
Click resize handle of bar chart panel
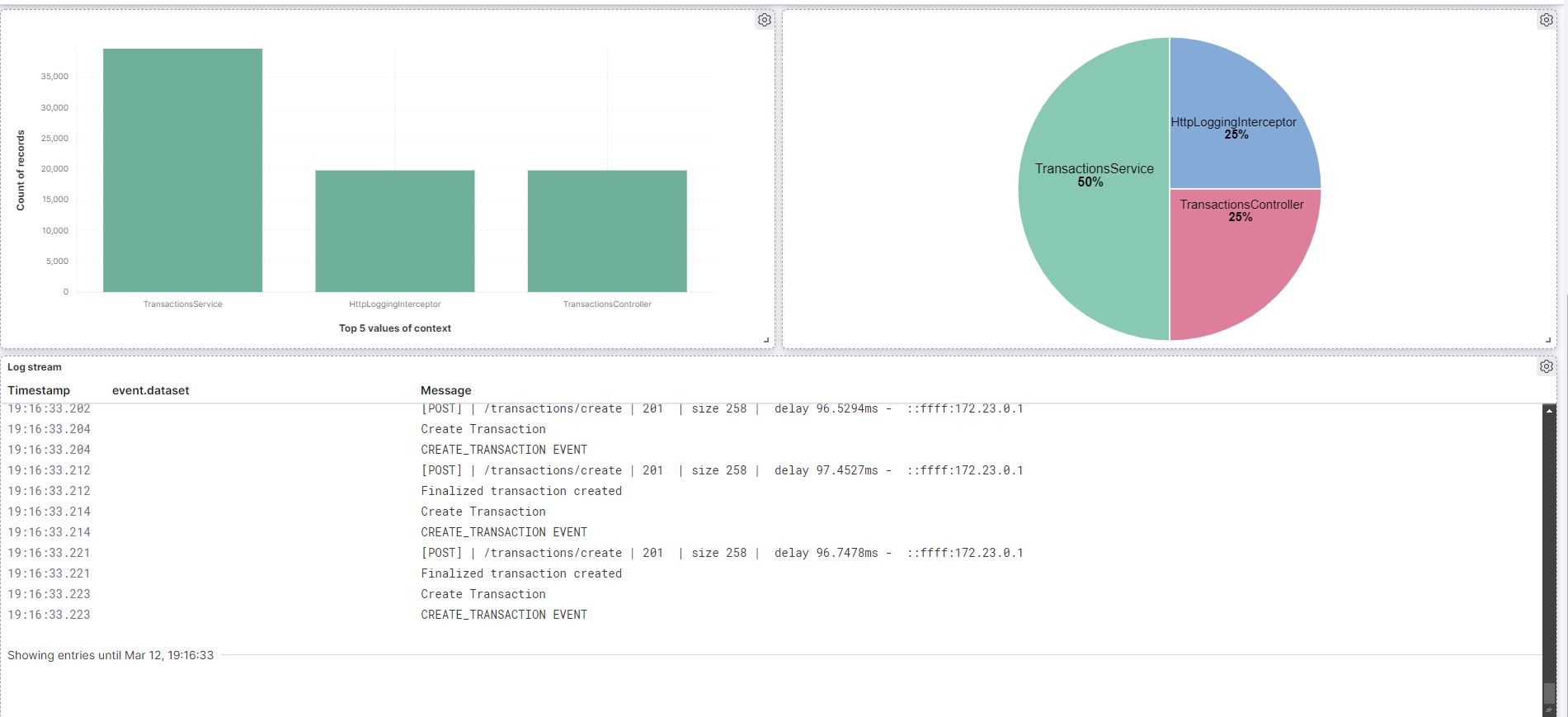766,340
